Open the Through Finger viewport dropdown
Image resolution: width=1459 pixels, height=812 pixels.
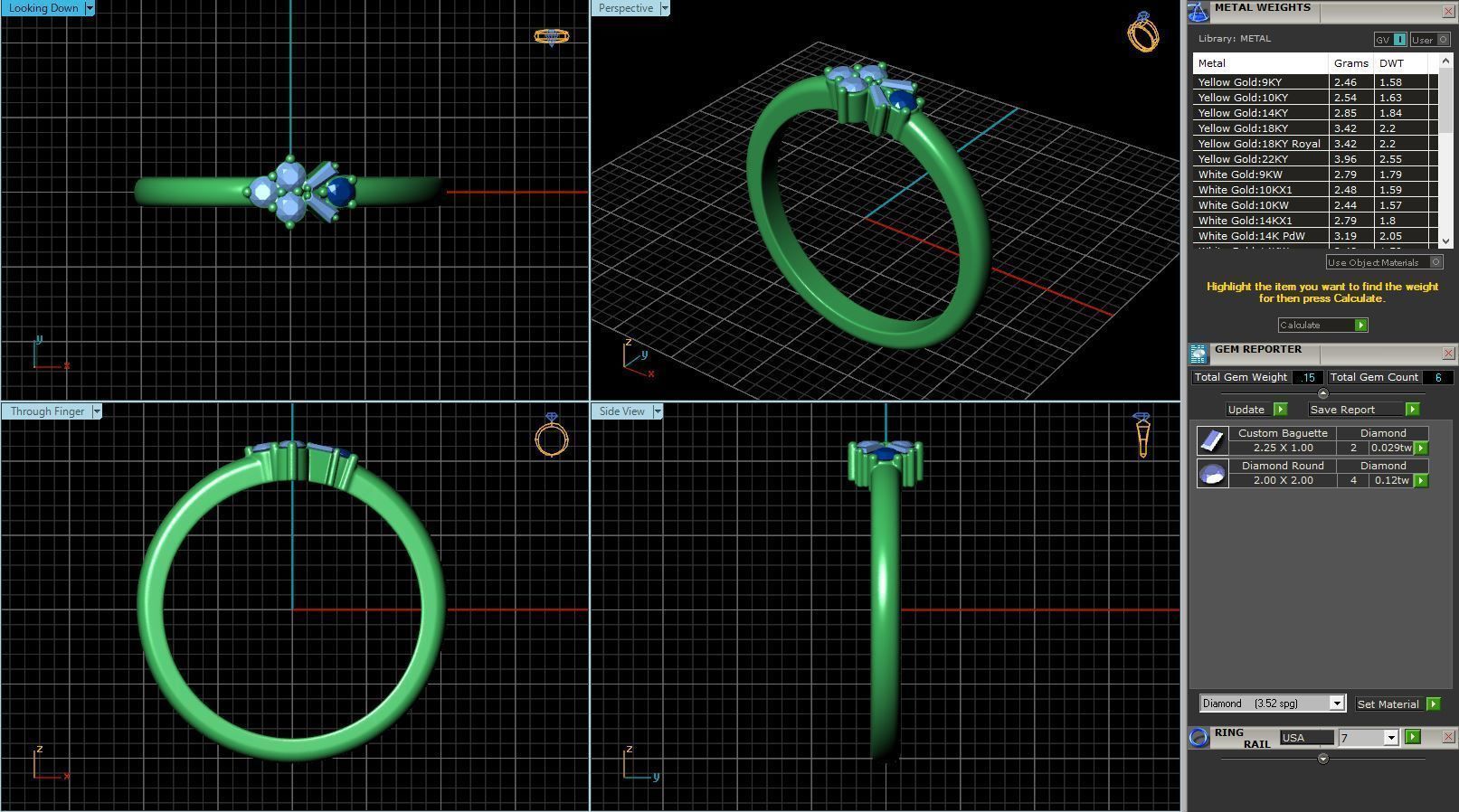(97, 411)
